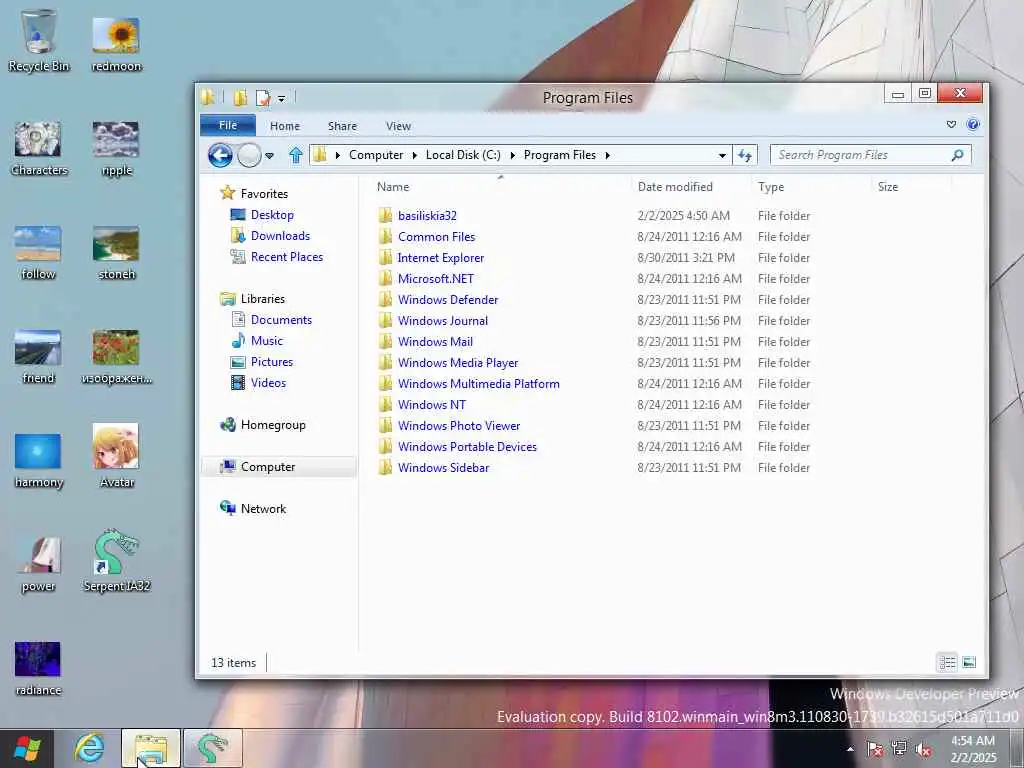Select the Avatar desktop icon
The image size is (1024, 768).
[116, 455]
